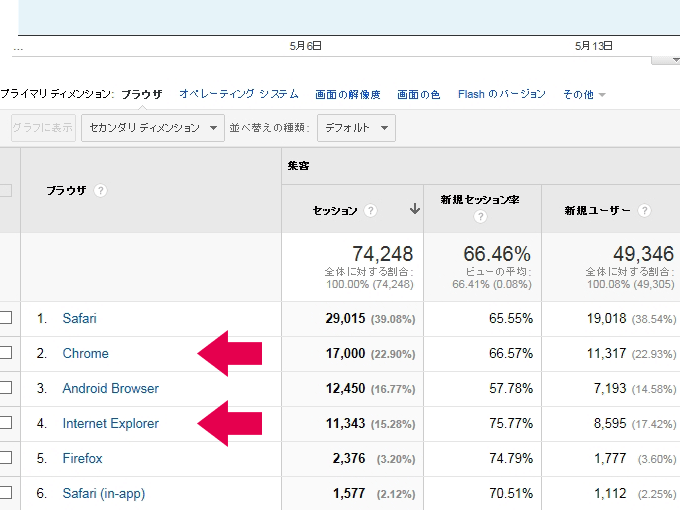This screenshot has width=680, height=510.
Task: Click Android Browser new session rate 57.78%
Action: (x=511, y=388)
